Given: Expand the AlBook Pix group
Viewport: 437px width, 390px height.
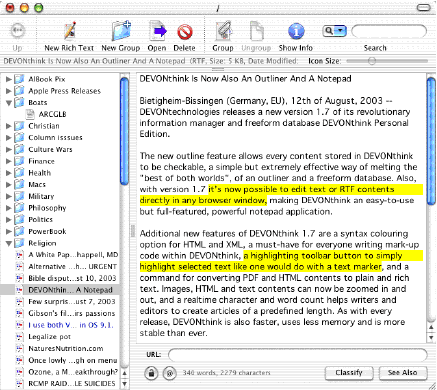Looking at the screenshot, I should (x=9, y=79).
